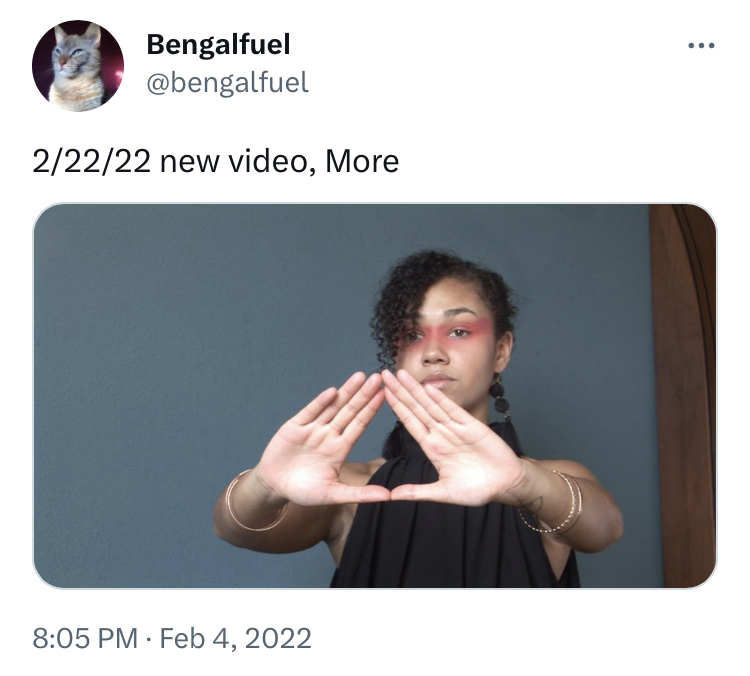Open the tweet's video preview image
This screenshot has width=750, height=676.
pyautogui.click(x=375, y=396)
